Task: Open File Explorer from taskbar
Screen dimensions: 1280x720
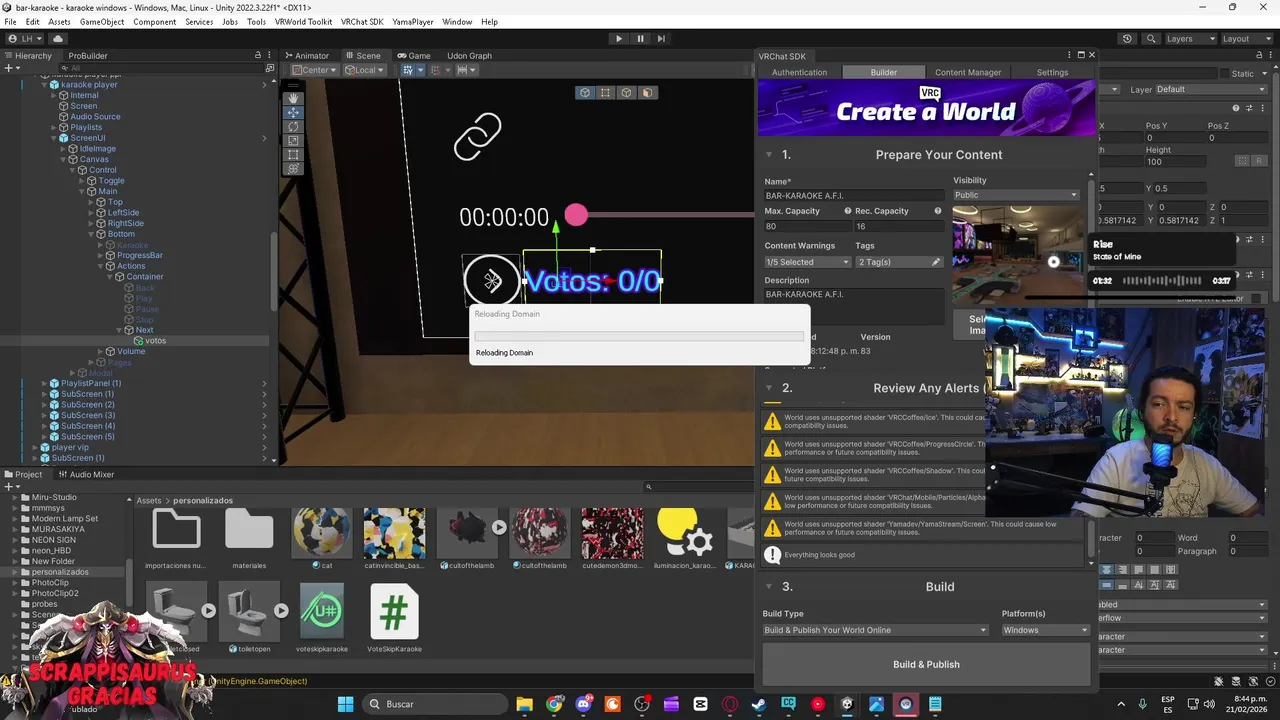Action: [524, 704]
